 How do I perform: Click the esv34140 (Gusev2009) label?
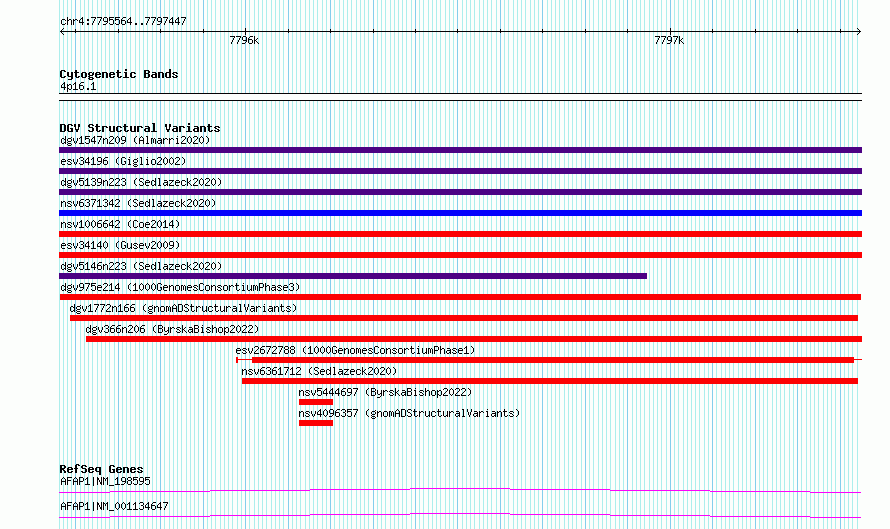click(120, 245)
